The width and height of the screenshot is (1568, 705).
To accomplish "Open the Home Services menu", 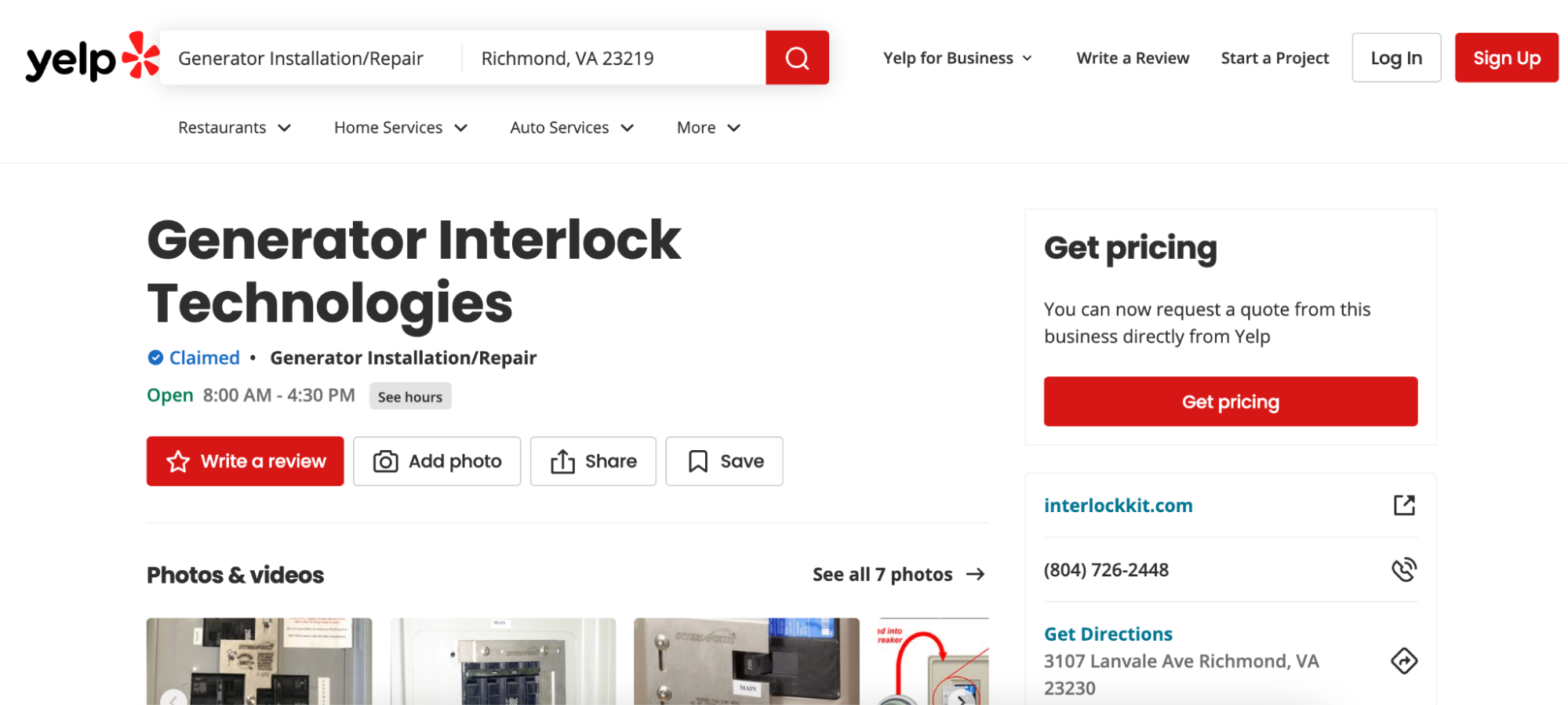I will tap(401, 128).
